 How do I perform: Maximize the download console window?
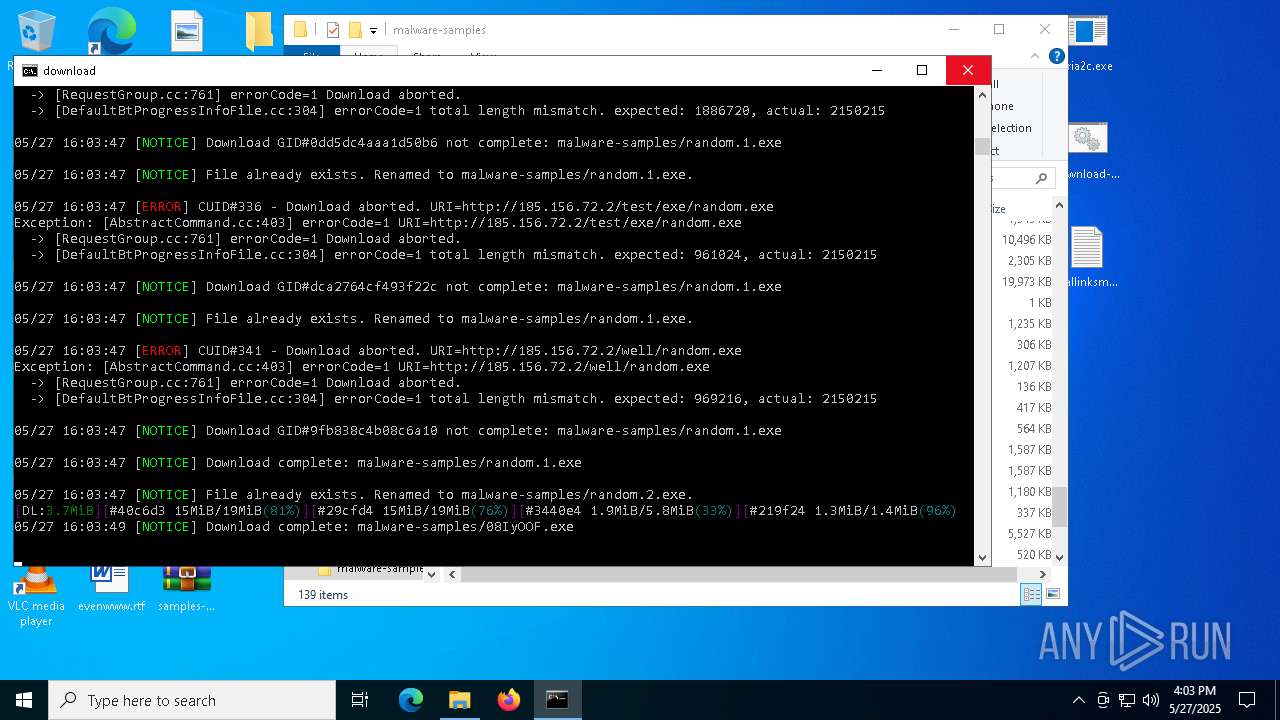[922, 70]
